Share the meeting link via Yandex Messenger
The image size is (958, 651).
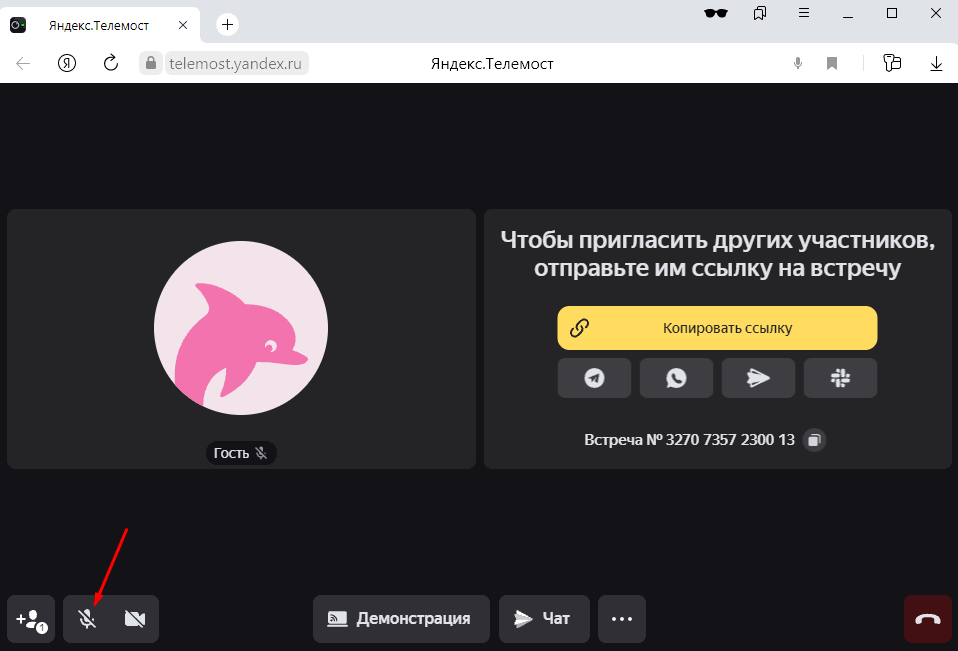(758, 378)
